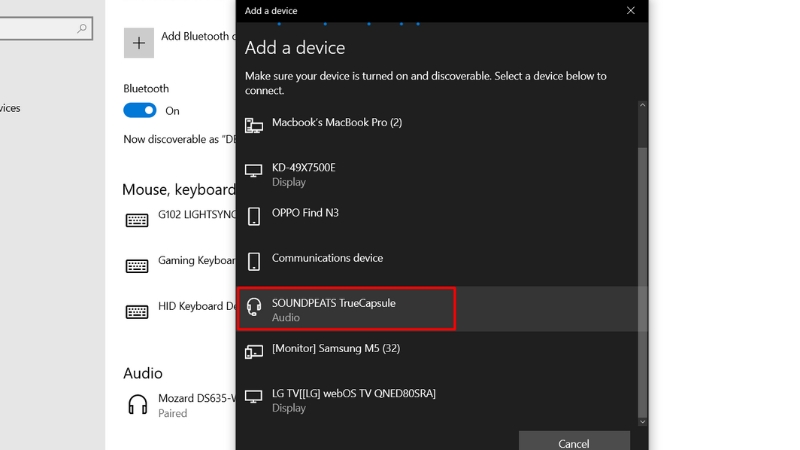The image size is (800, 450).
Task: Click the Macbook's MacBook Pro computer icon
Action: coord(254,125)
